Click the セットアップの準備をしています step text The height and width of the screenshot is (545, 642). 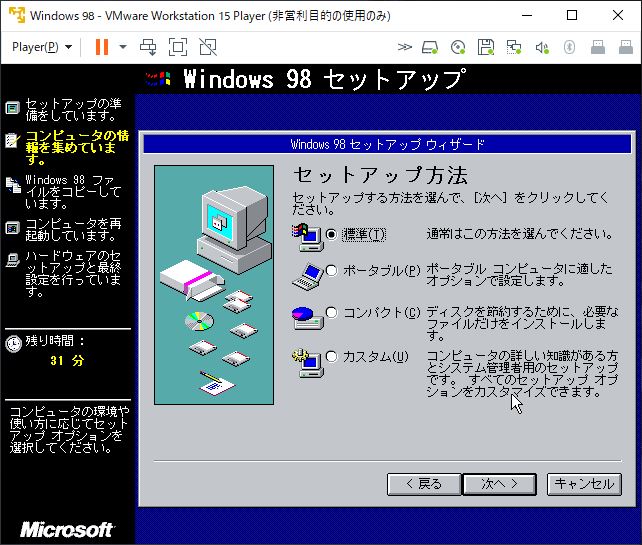pos(74,109)
